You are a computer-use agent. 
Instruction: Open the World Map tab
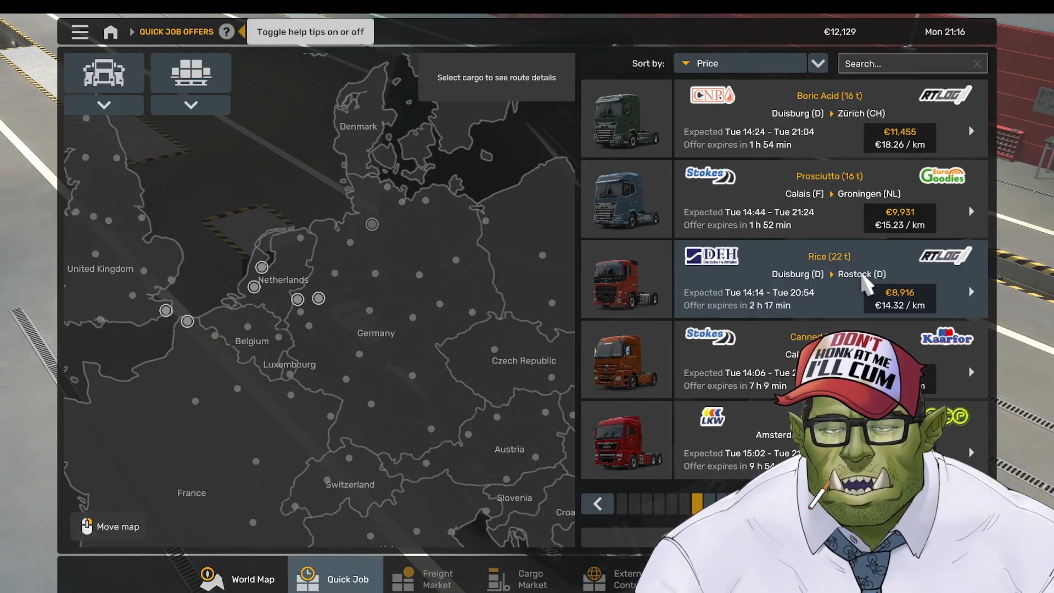(238, 578)
